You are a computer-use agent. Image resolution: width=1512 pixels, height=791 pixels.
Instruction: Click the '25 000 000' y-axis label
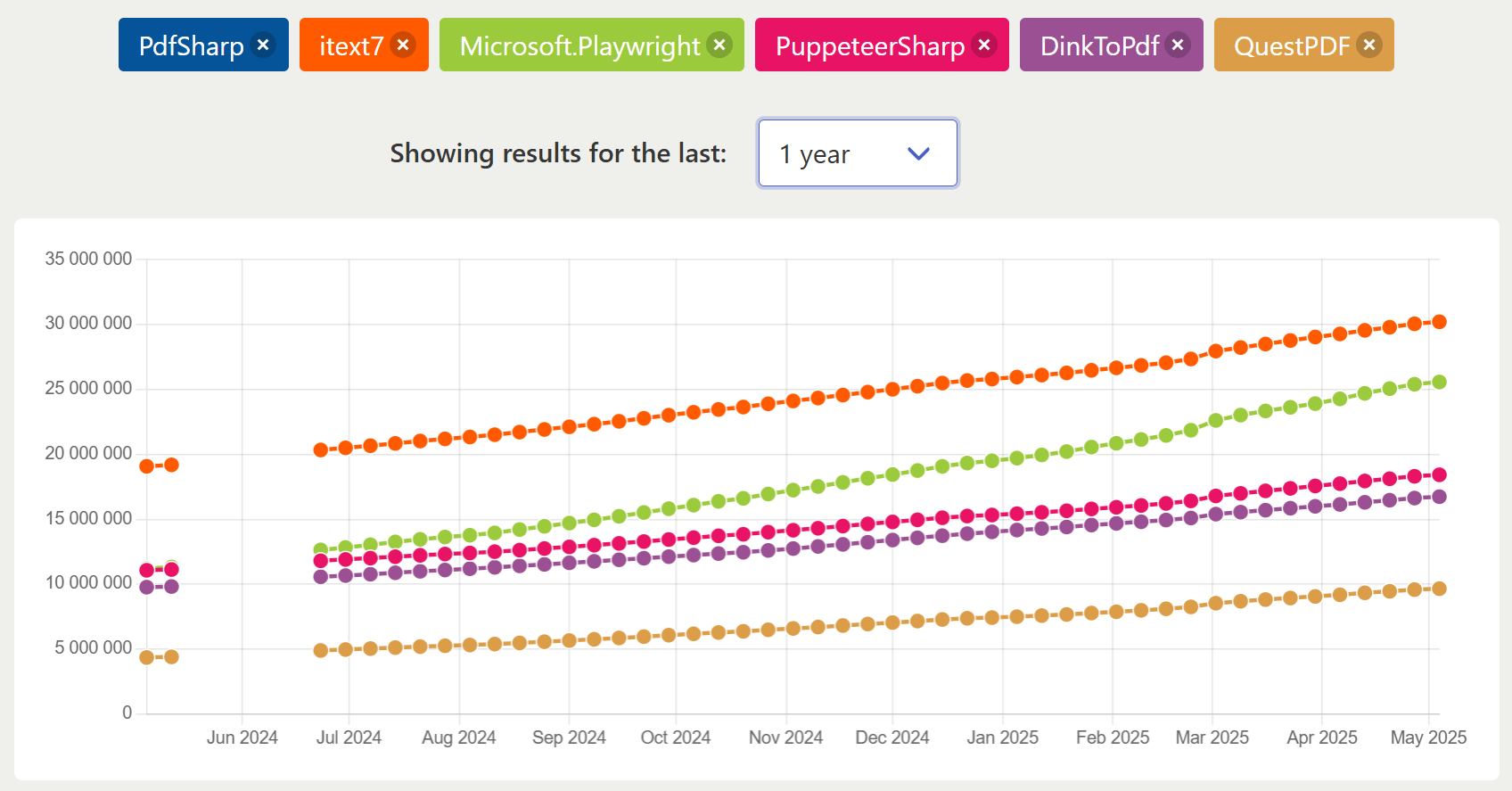[88, 388]
